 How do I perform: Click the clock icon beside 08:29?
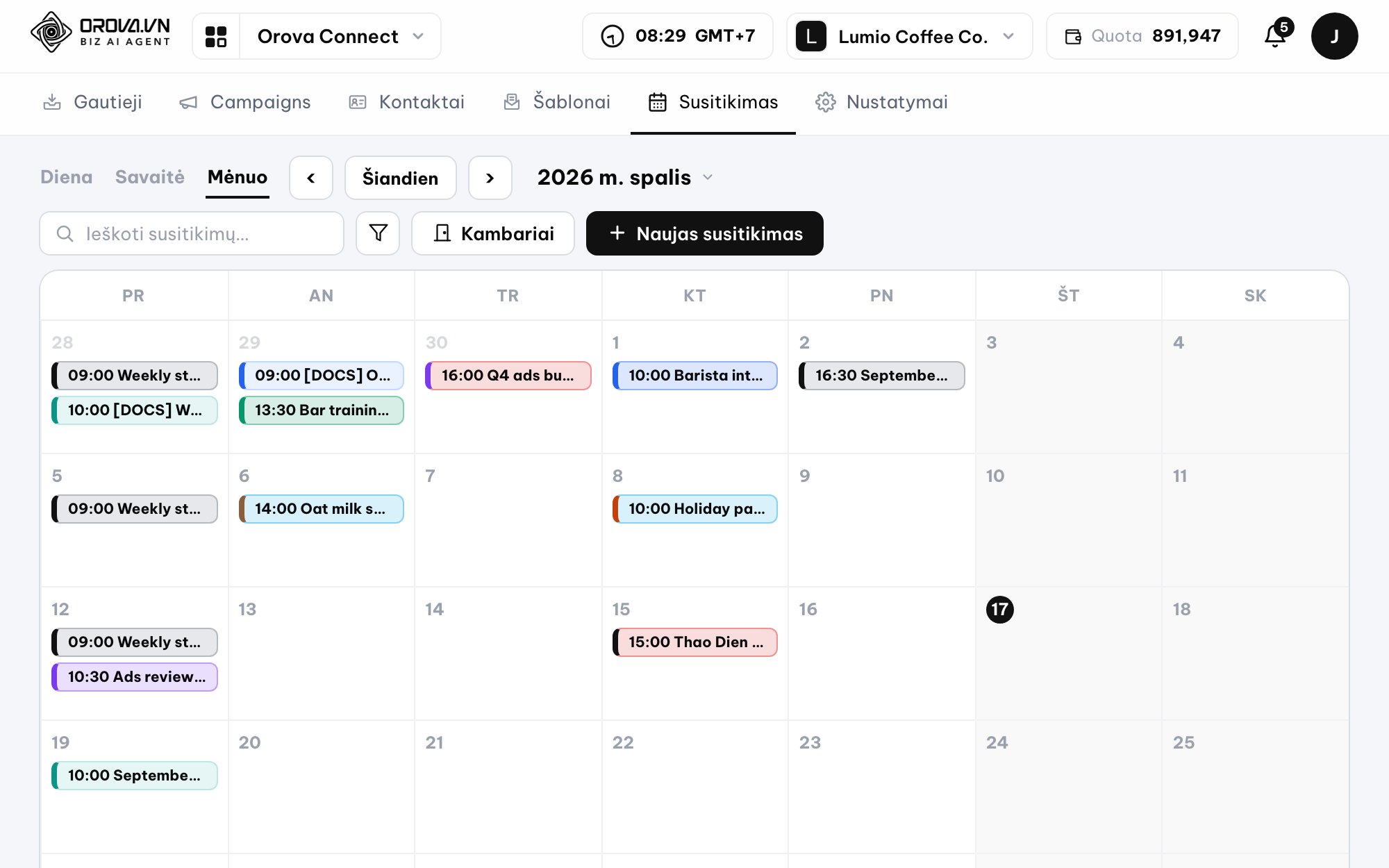pos(613,36)
